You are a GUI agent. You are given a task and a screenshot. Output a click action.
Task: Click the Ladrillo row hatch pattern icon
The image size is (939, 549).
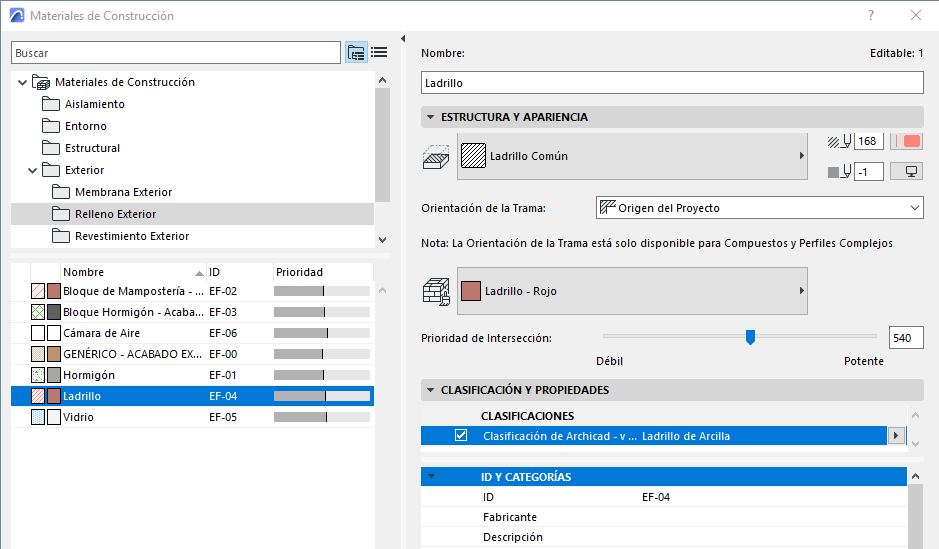(x=38, y=396)
